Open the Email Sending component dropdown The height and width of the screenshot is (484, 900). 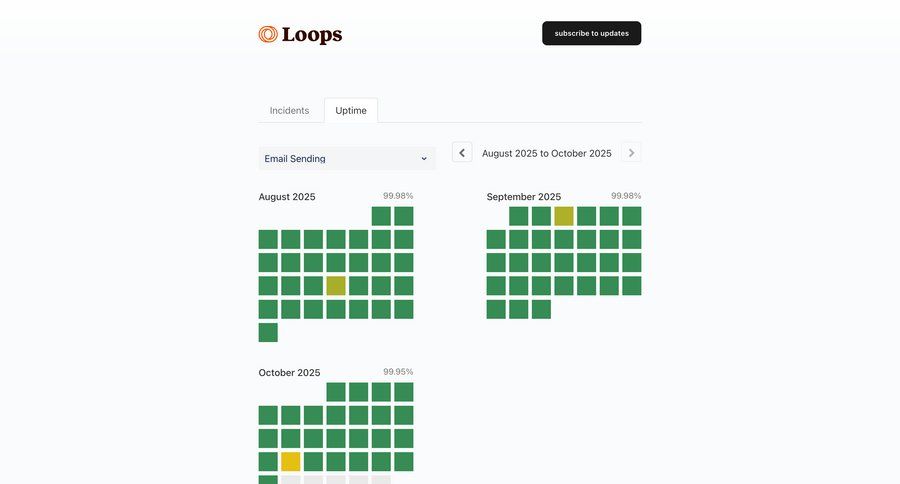pos(346,158)
